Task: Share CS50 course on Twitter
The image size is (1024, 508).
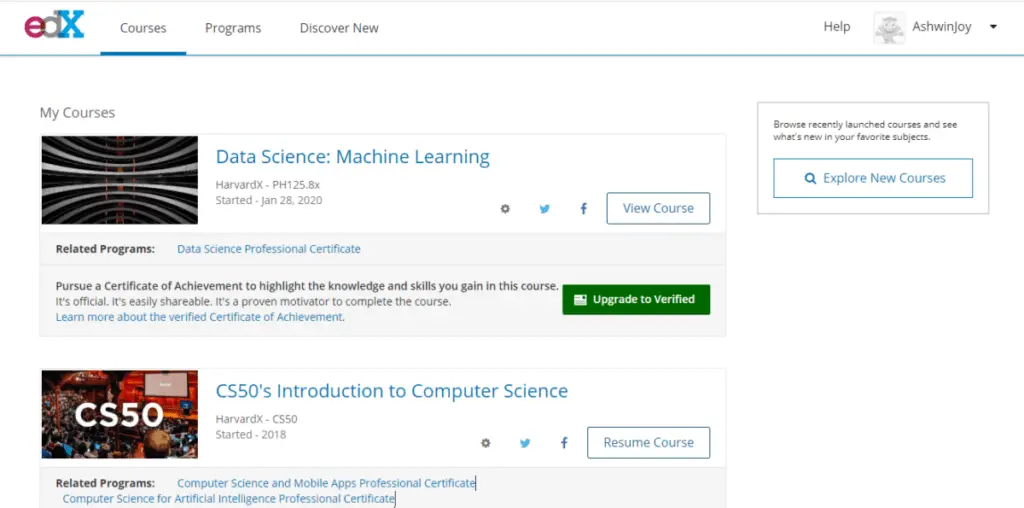Action: [x=524, y=443]
